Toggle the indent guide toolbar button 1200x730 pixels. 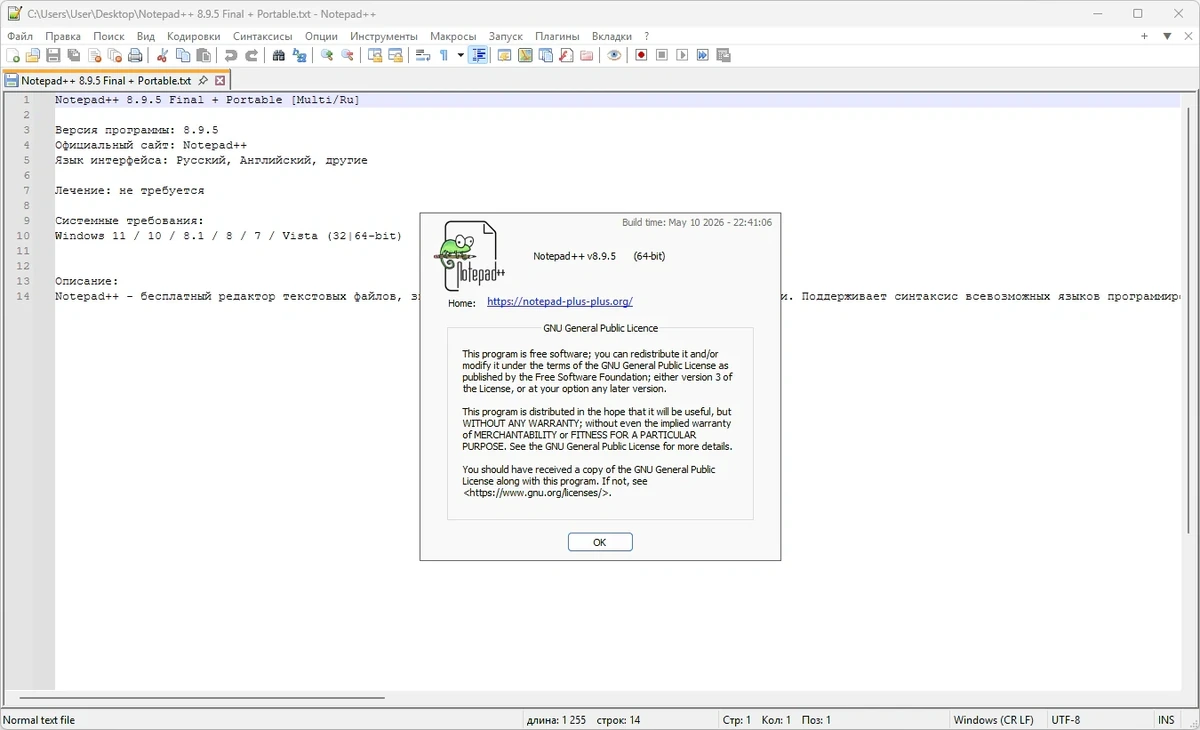[478, 55]
